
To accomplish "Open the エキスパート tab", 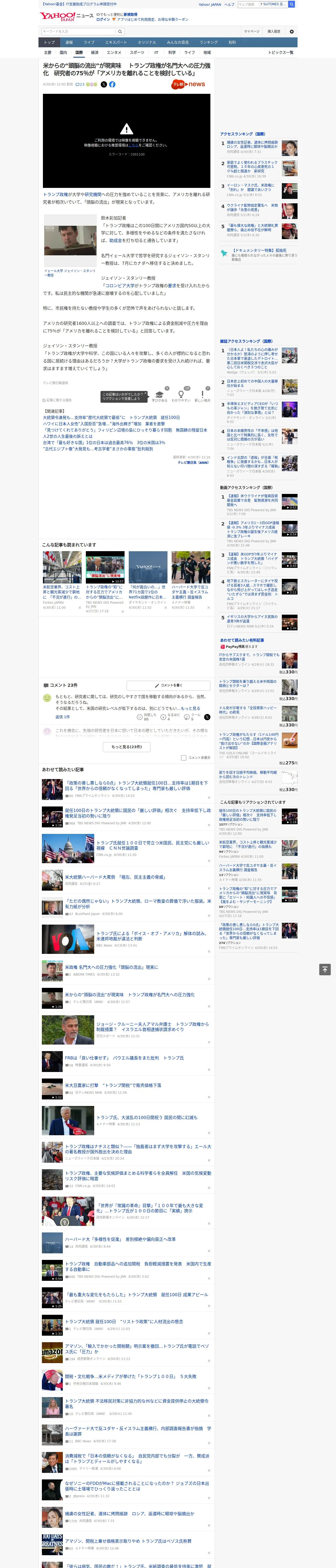I will [116, 43].
